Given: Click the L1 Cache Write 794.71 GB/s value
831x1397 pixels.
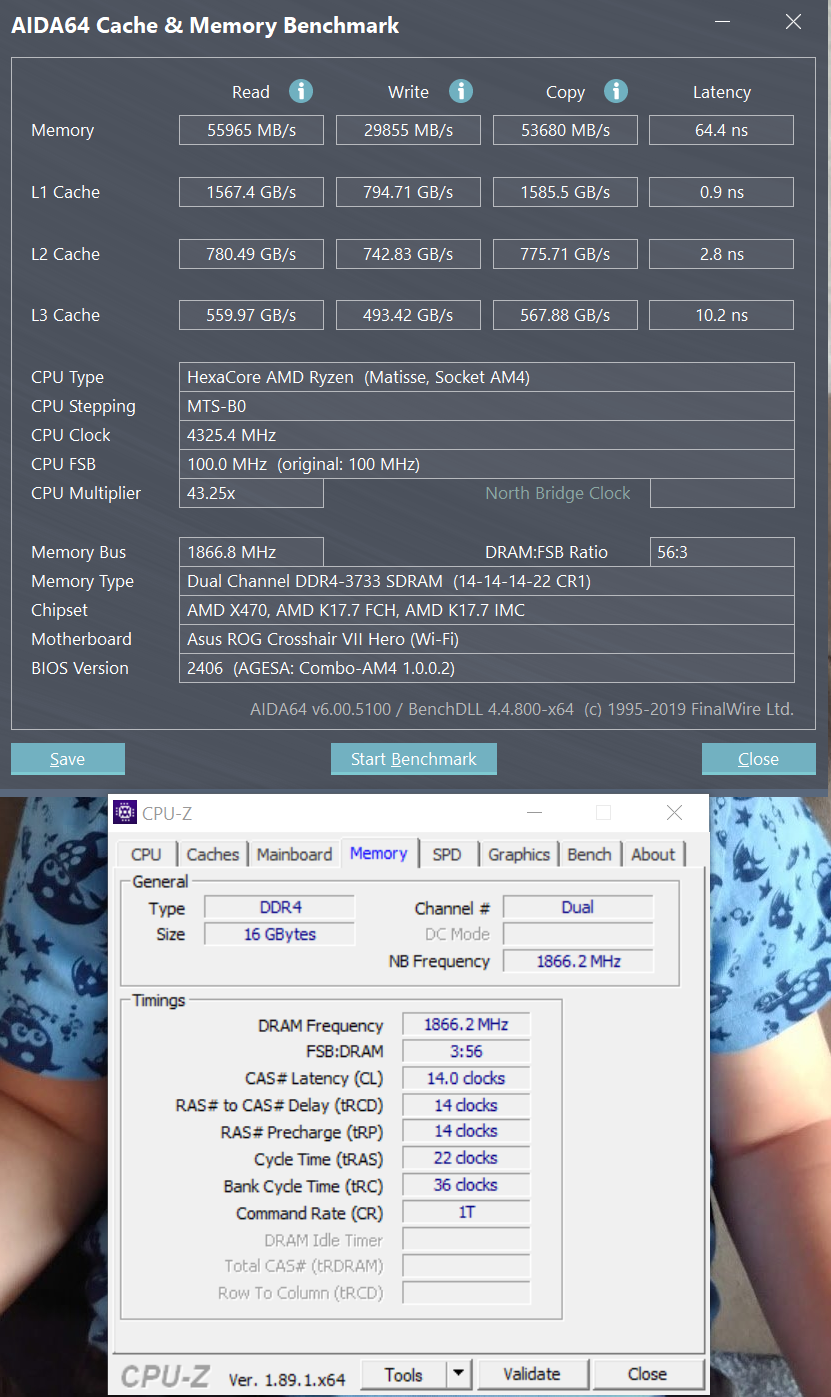Looking at the screenshot, I should click(x=408, y=192).
